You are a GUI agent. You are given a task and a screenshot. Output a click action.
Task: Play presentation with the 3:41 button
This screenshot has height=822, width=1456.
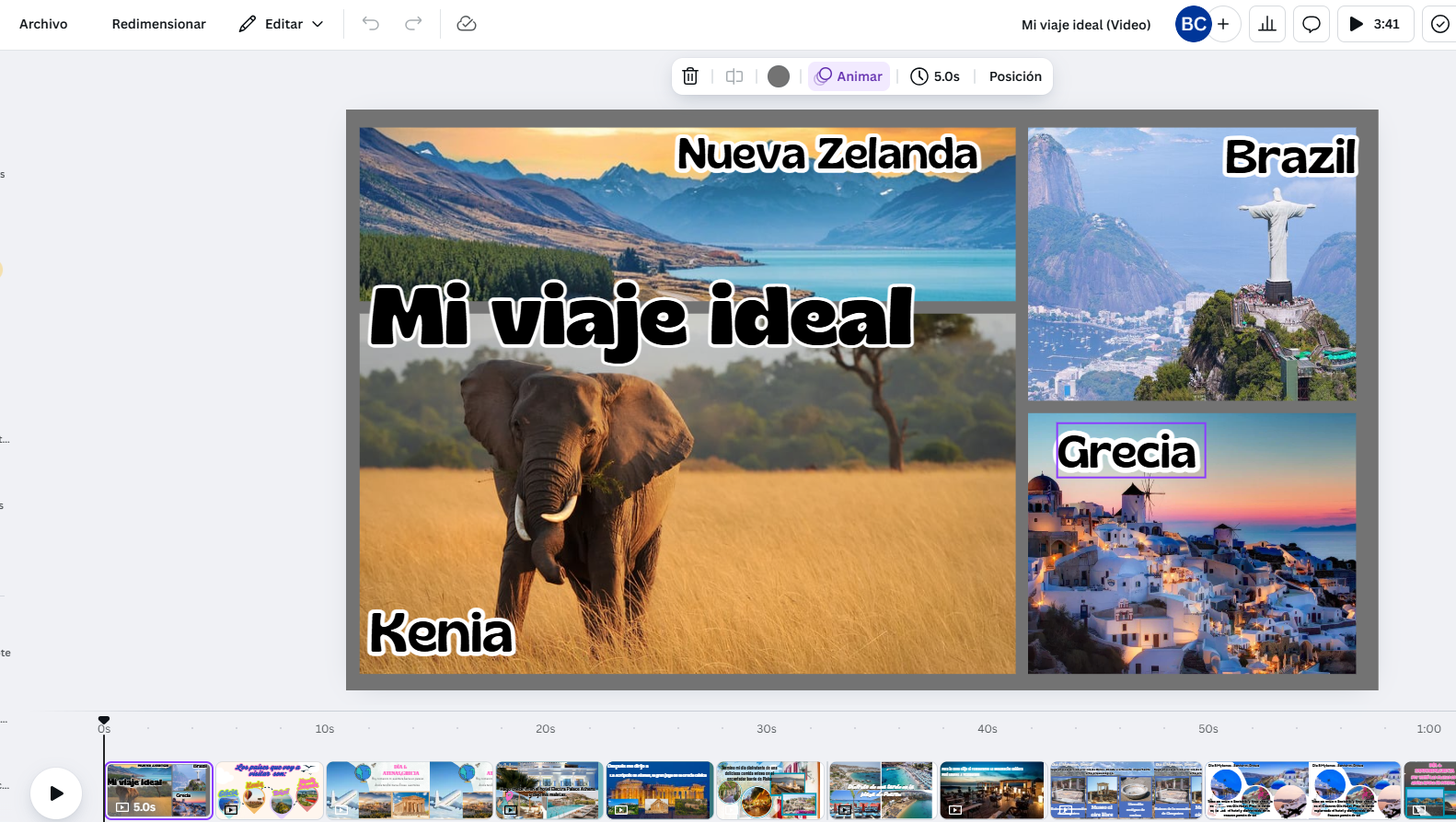(x=1375, y=24)
